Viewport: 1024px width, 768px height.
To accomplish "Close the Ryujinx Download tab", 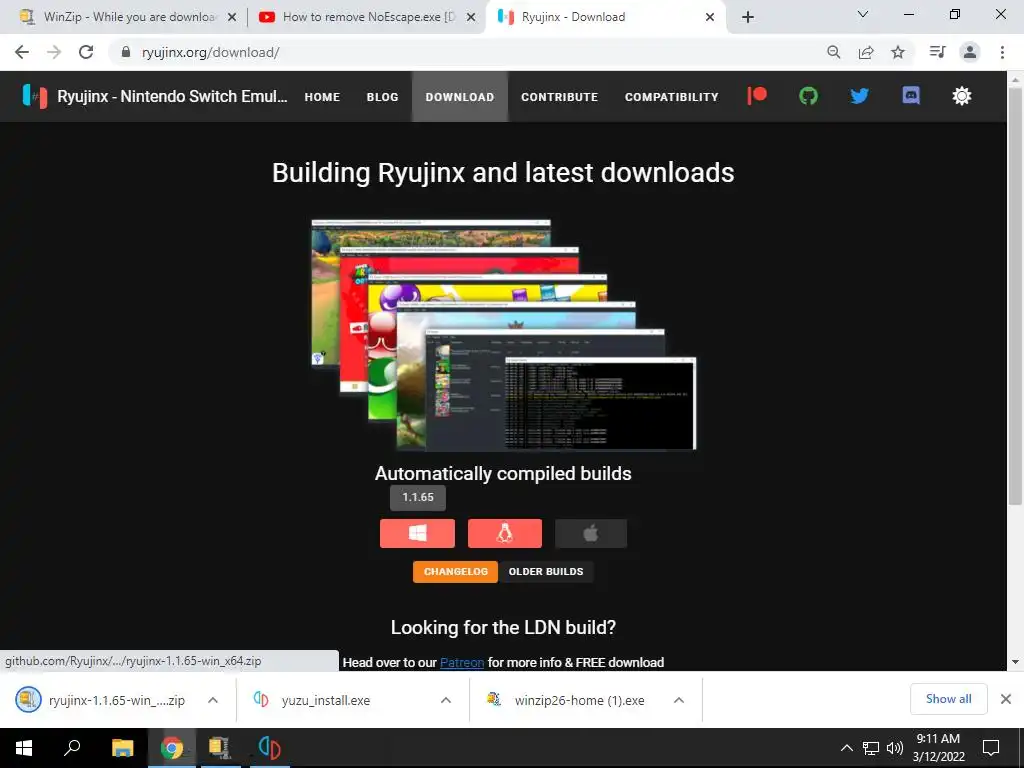I will (x=710, y=17).
